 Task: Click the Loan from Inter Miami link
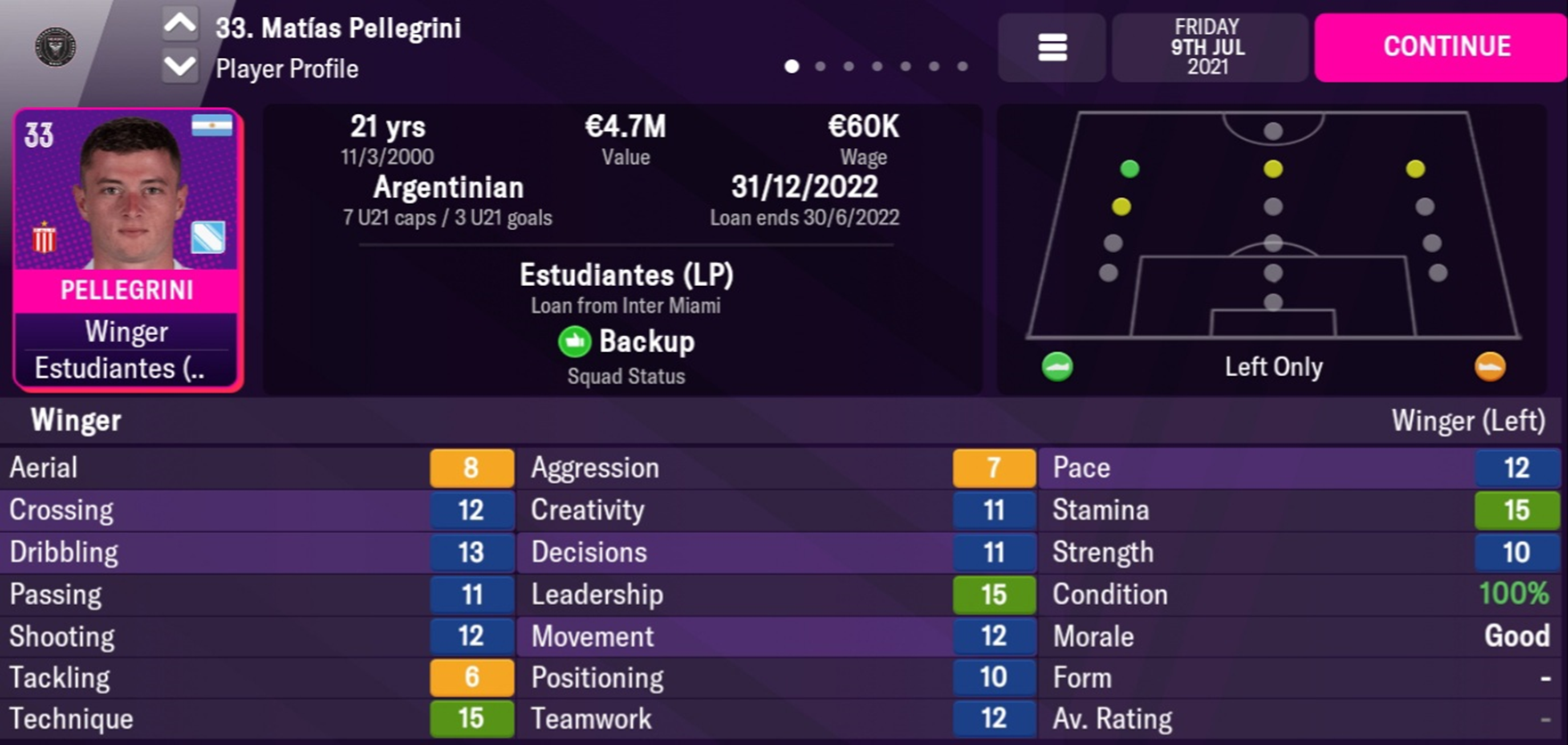pos(626,306)
